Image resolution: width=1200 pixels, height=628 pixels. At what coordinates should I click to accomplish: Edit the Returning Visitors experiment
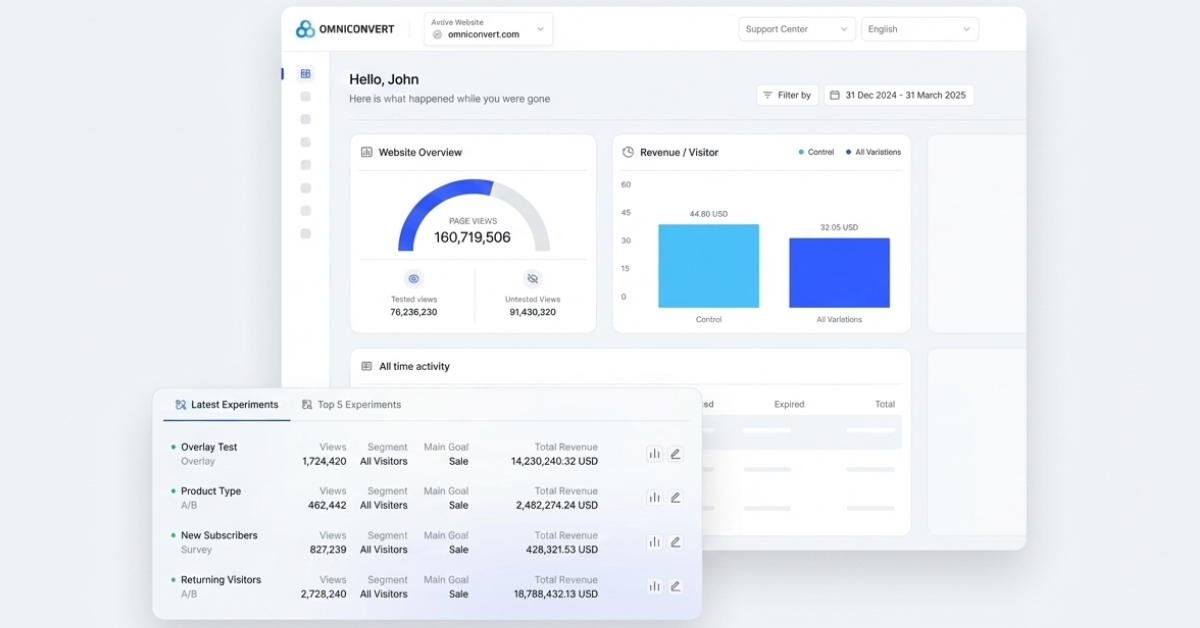[x=676, y=587]
